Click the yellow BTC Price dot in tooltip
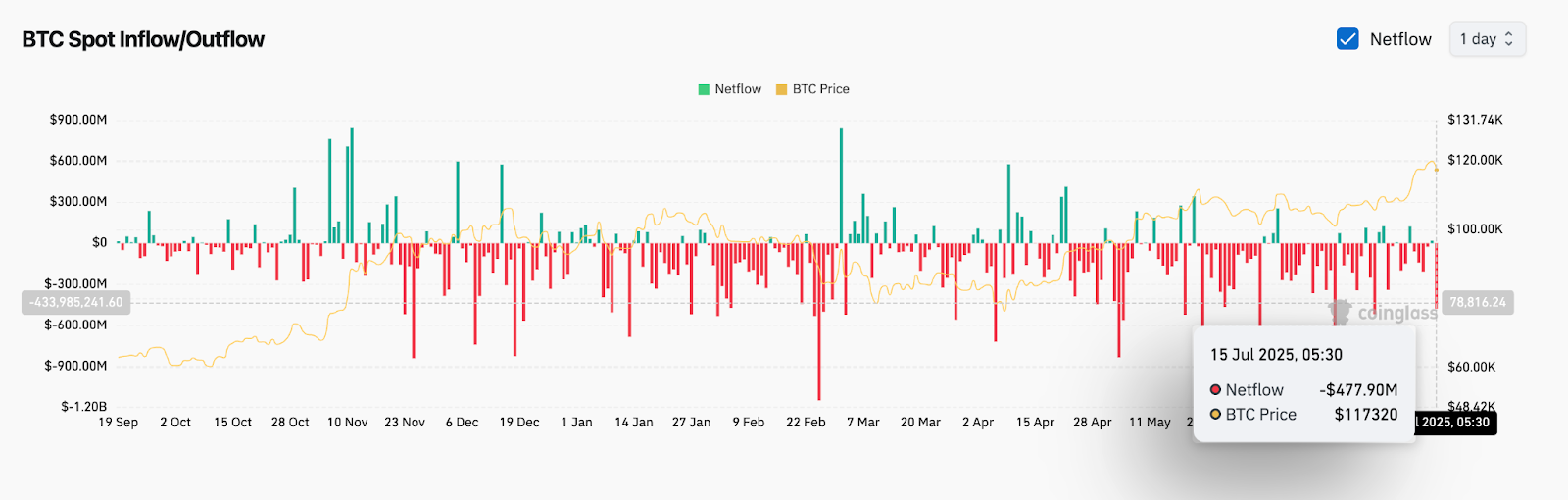The width and height of the screenshot is (1568, 500). 1215,415
